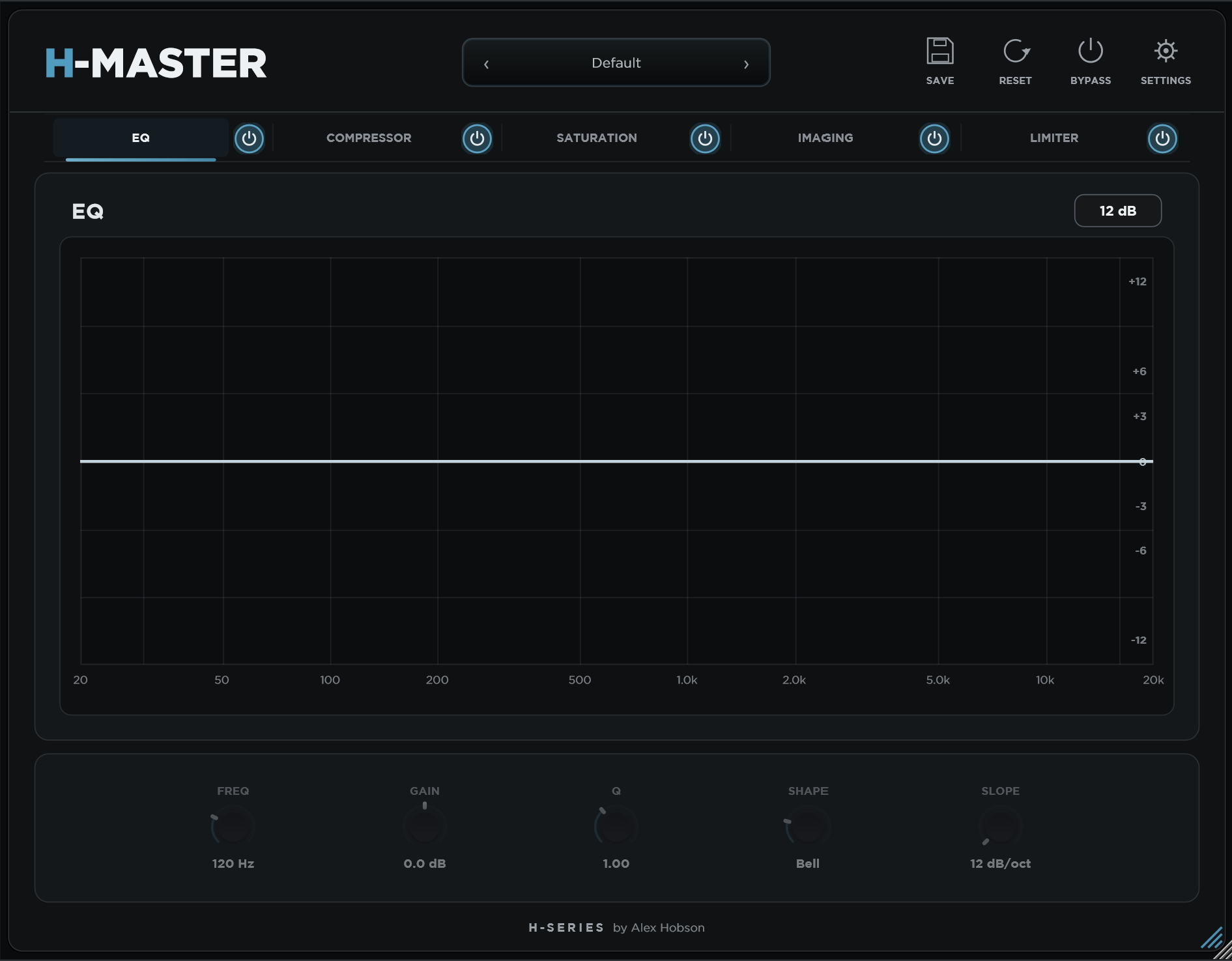Click the 1.00 Q value
The width and height of the screenshot is (1232, 961).
point(616,863)
